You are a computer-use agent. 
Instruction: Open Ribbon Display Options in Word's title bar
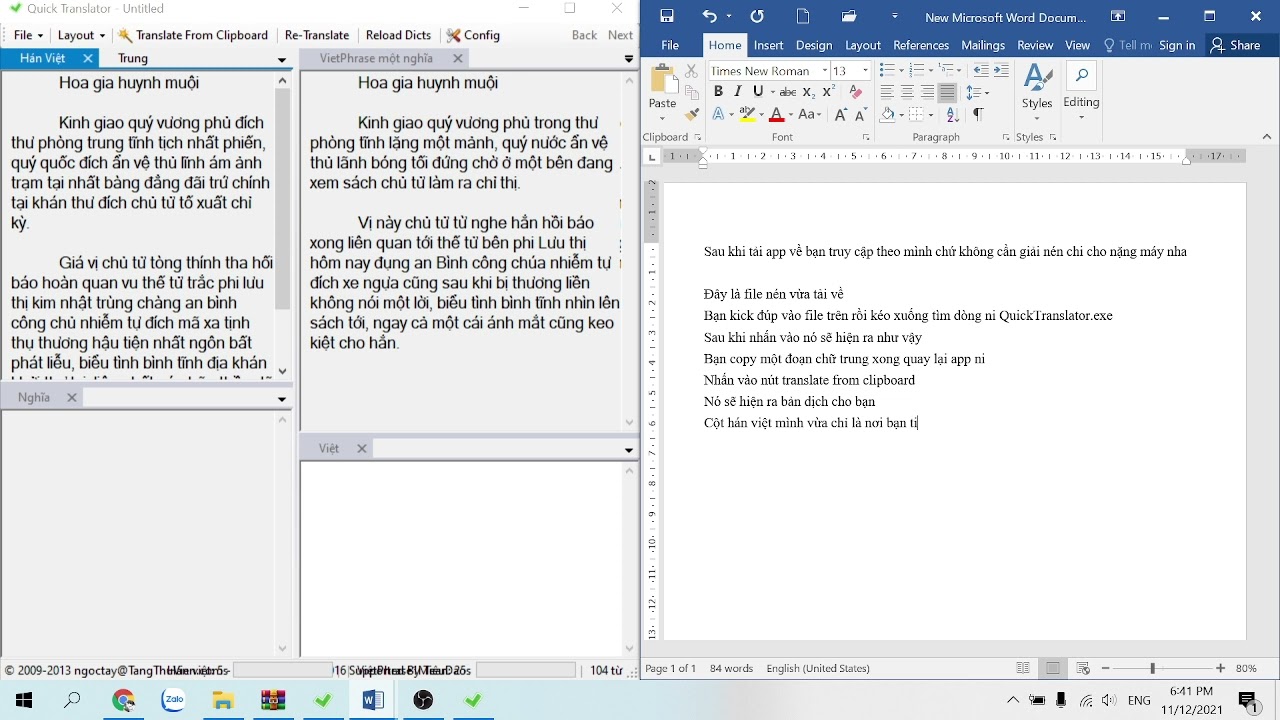(x=1118, y=16)
